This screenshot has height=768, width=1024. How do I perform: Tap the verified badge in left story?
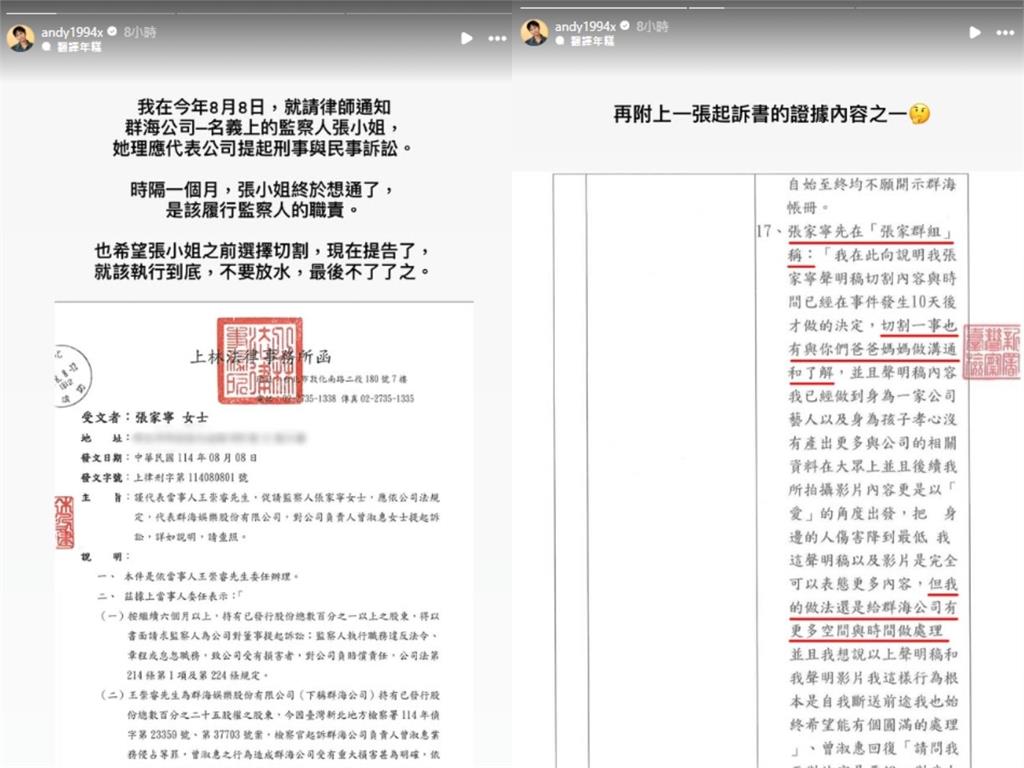112,31
